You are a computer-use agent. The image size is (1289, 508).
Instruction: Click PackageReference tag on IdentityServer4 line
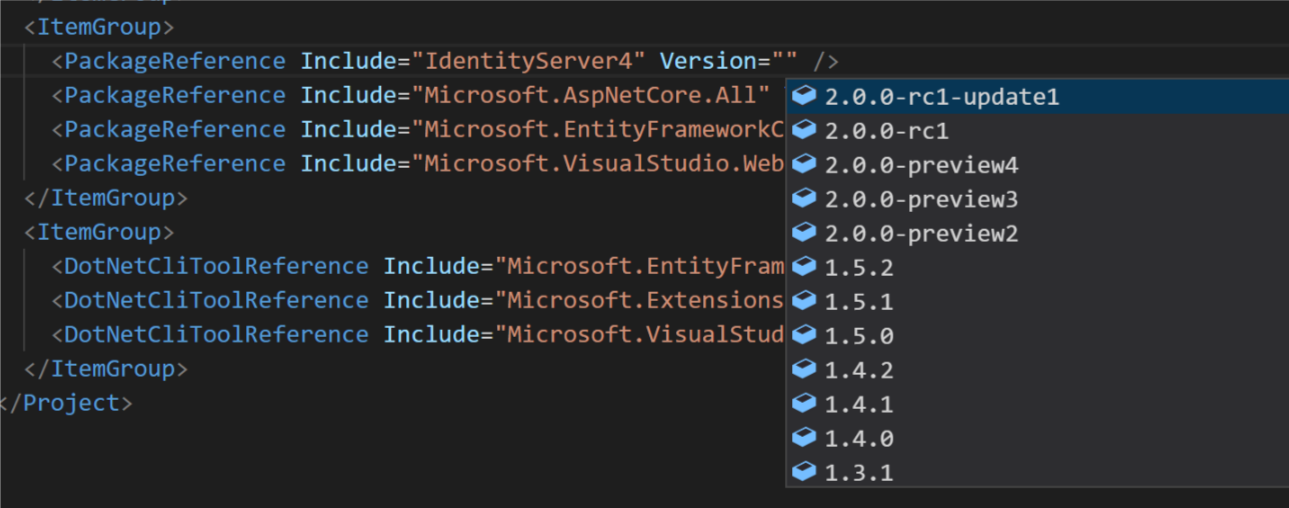click(175, 61)
